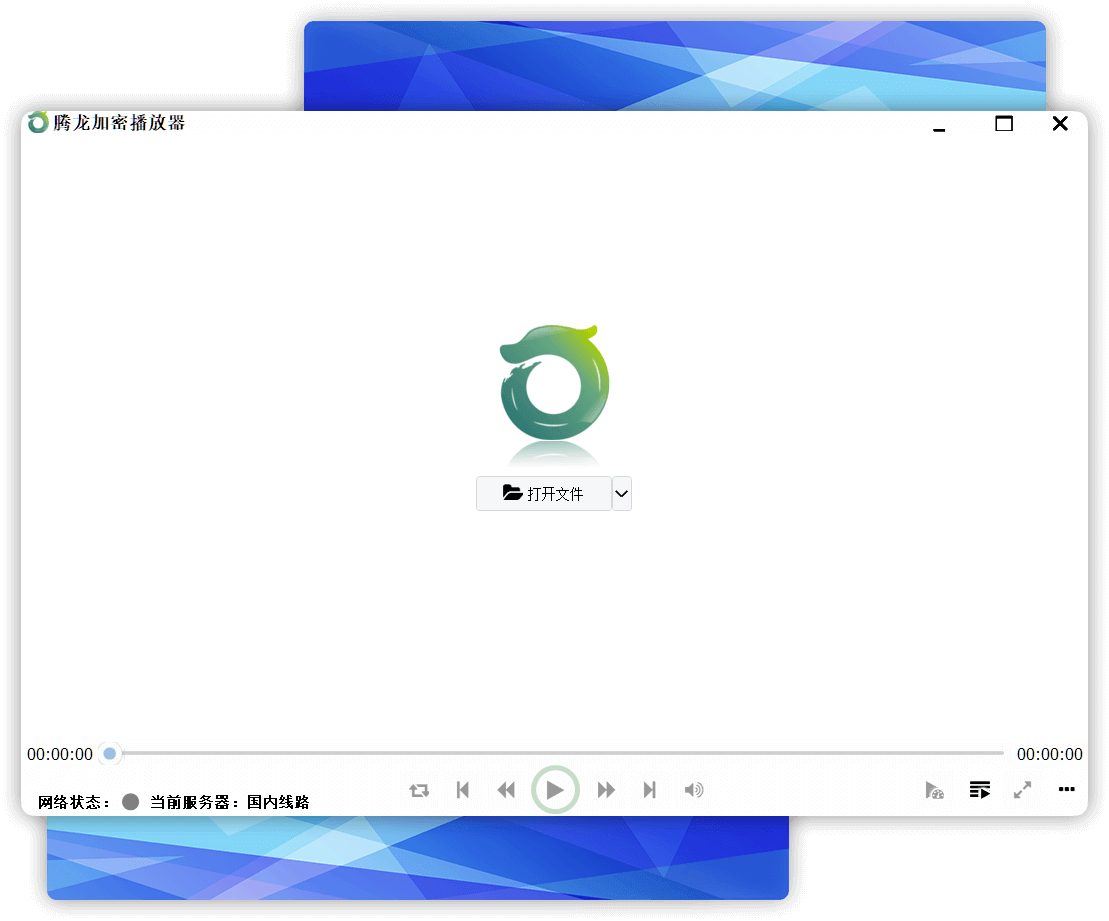1109x921 pixels.
Task: Open the playback speed icon
Action: (x=934, y=790)
